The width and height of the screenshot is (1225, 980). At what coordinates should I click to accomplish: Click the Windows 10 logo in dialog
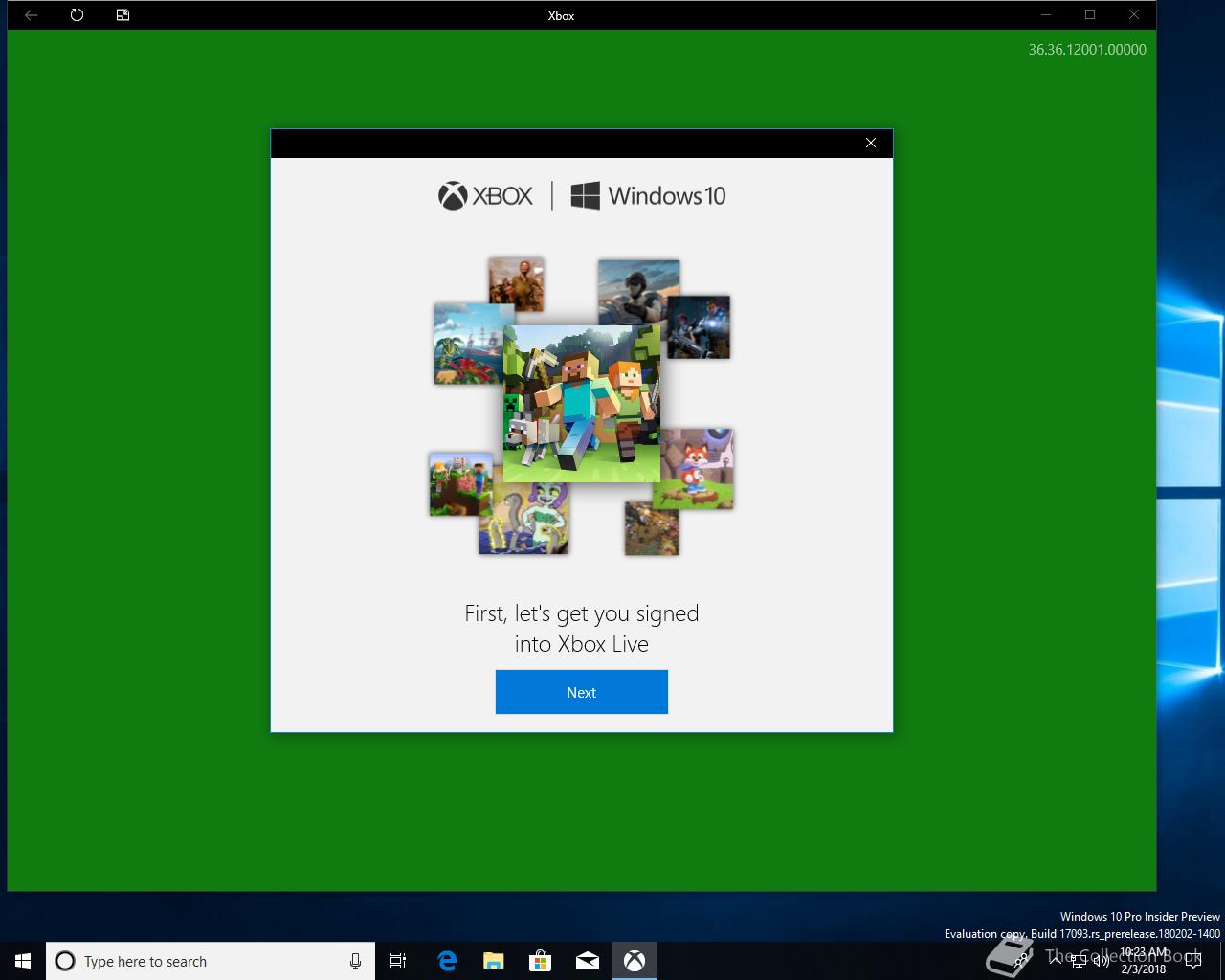[x=648, y=196]
